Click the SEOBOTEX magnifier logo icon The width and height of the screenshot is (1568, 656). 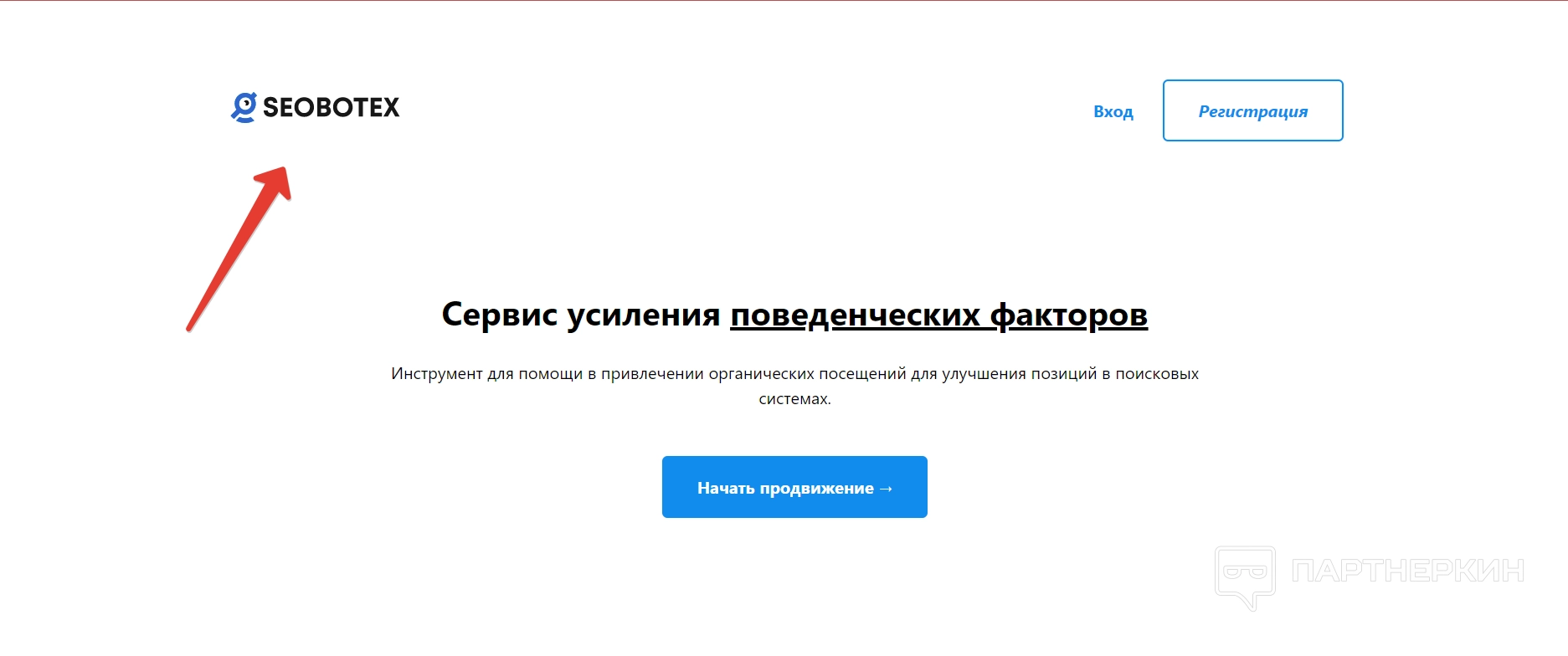coord(244,107)
